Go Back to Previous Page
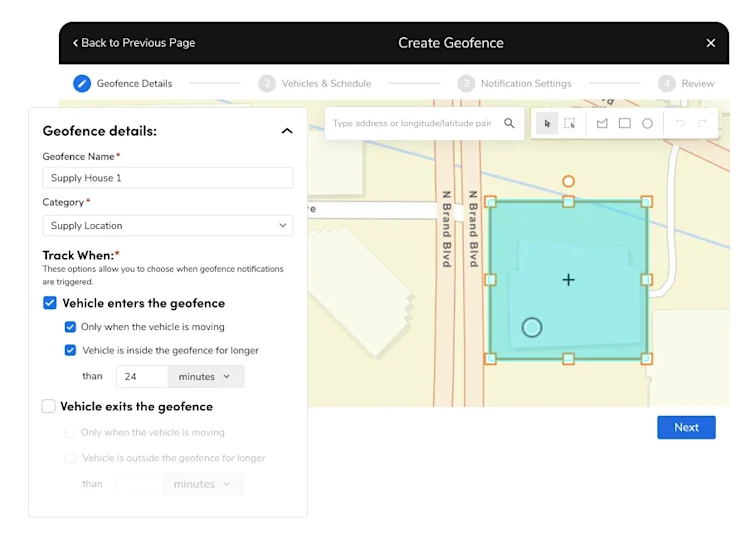This screenshot has height=540, width=750. [x=134, y=43]
